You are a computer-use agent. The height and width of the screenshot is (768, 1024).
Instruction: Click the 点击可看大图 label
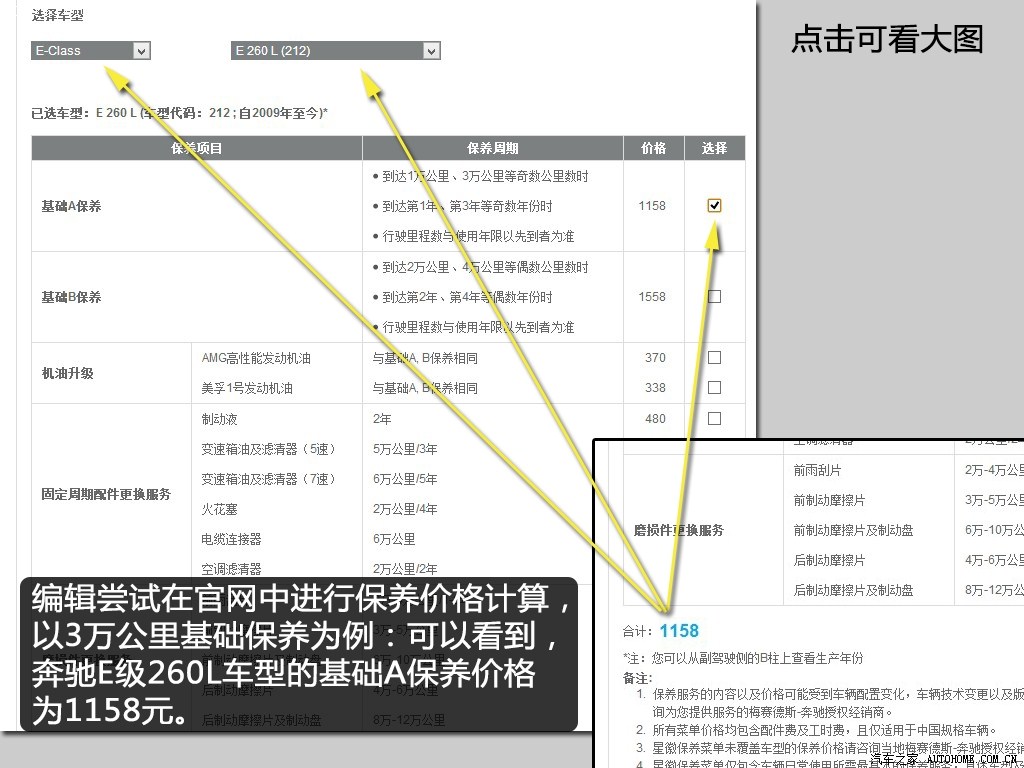(887, 39)
